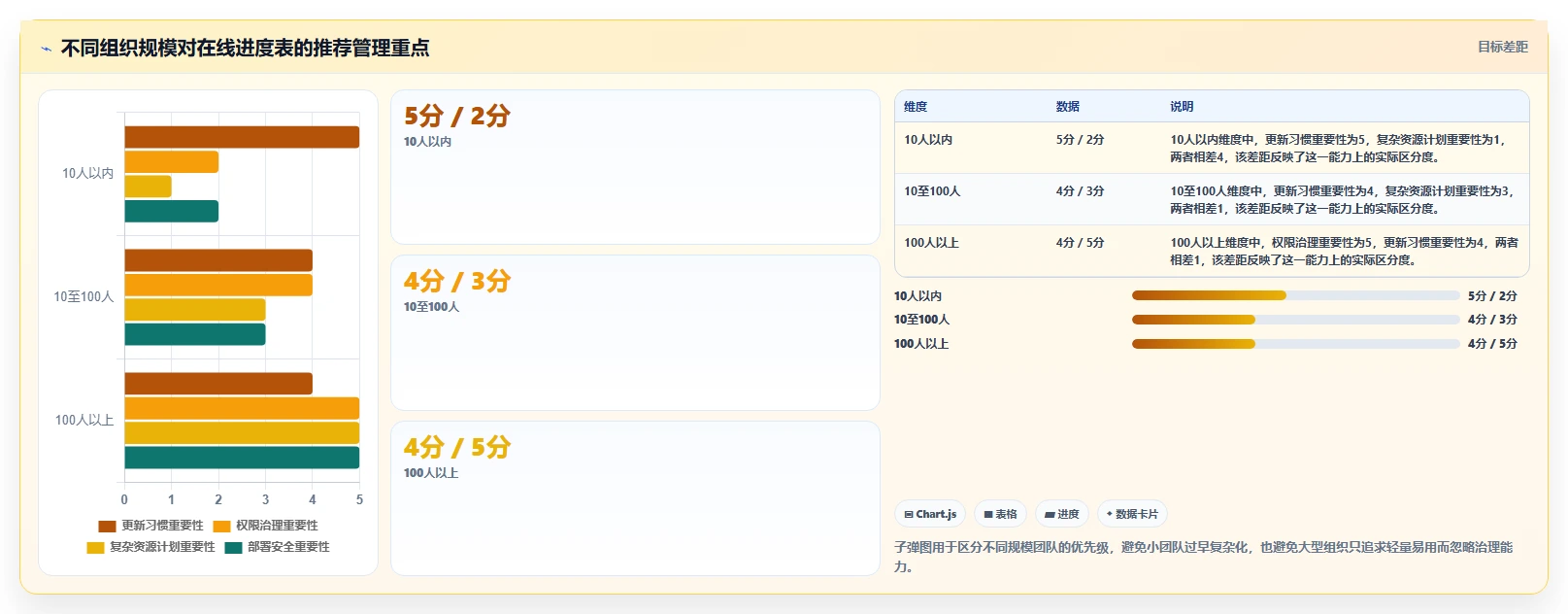
Task: Toggle the 复杂资源计划重要性 legend item
Action: click(151, 547)
